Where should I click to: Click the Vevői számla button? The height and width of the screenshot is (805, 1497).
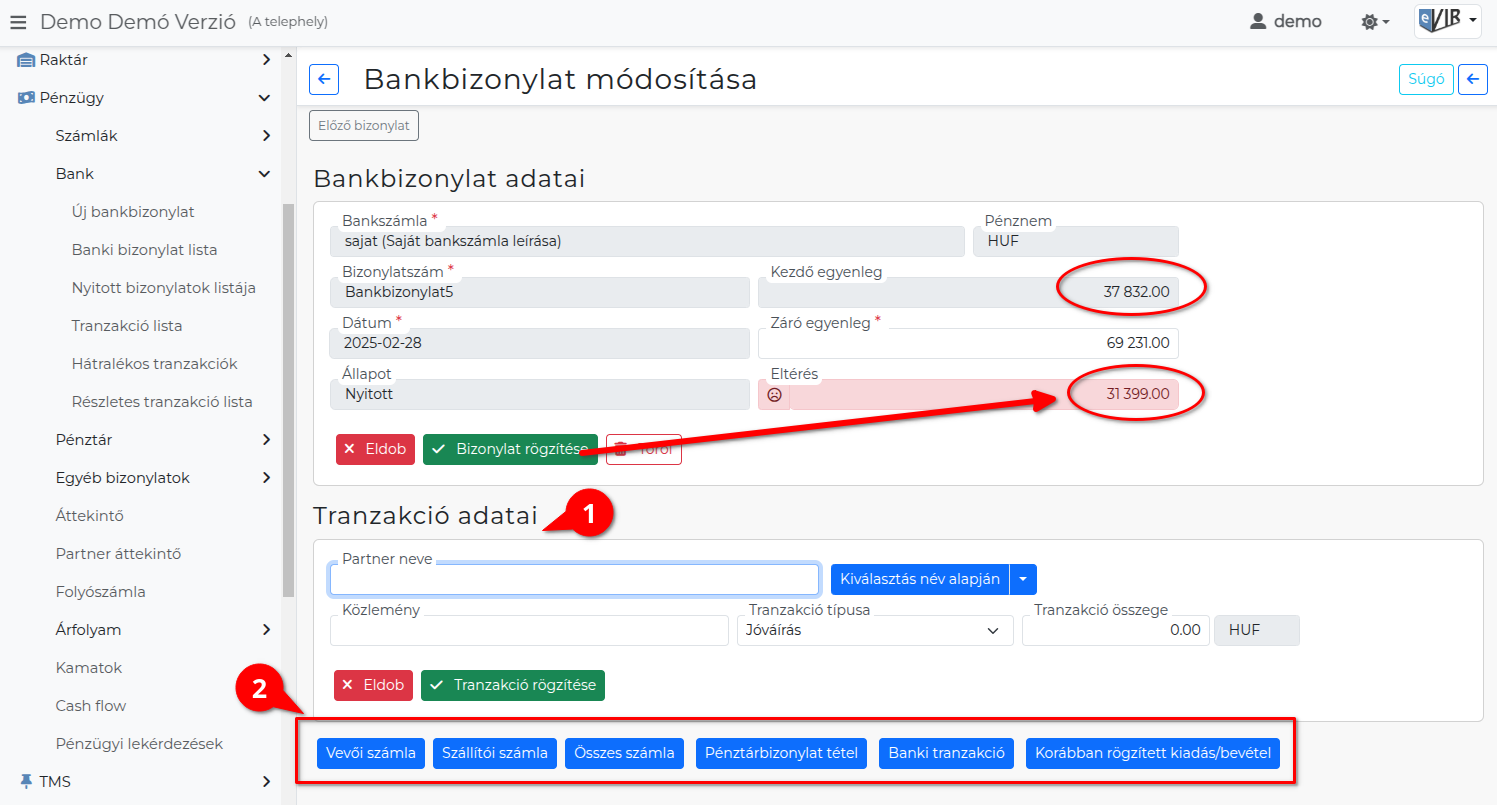[x=371, y=753]
